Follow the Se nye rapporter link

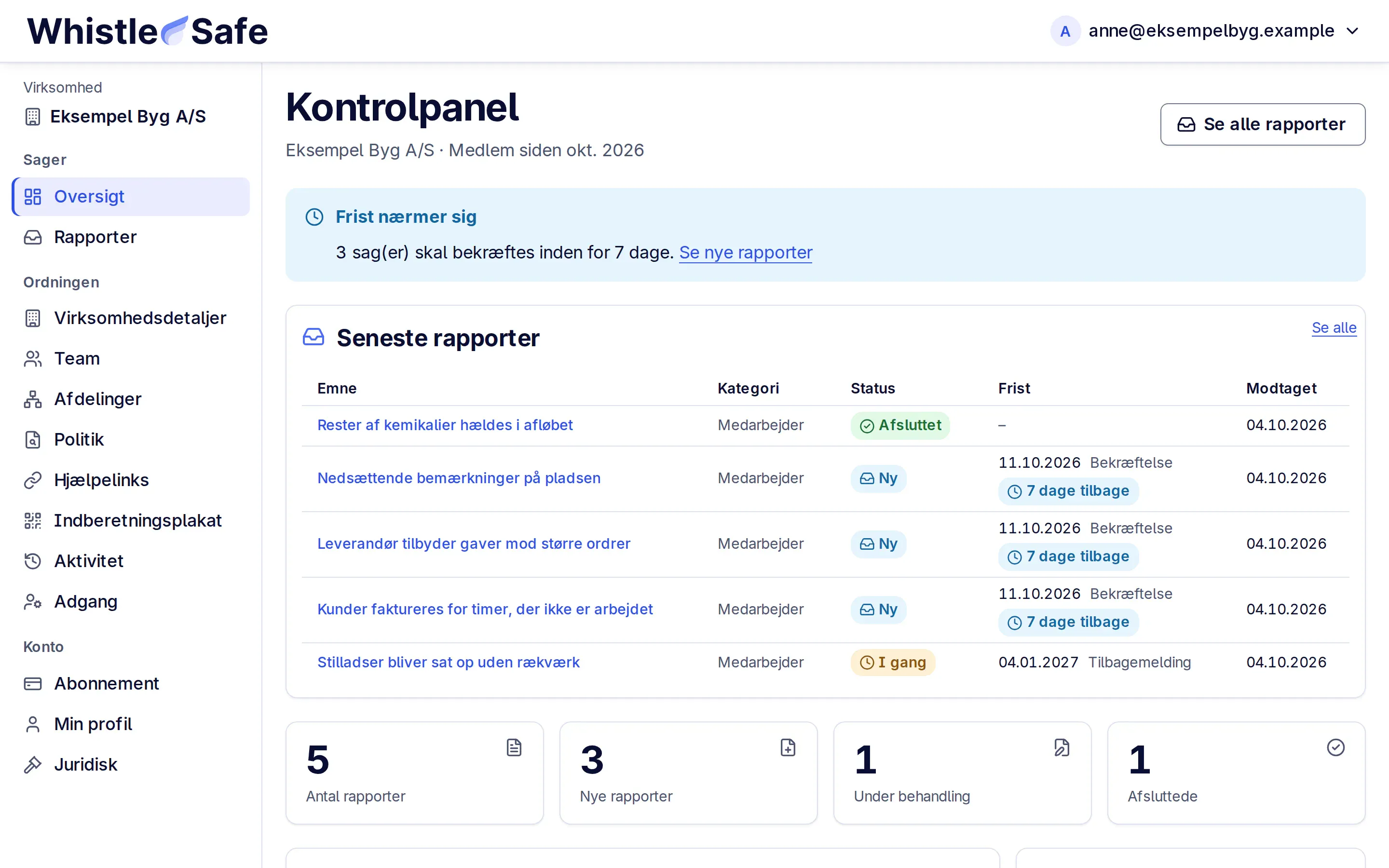pos(746,253)
